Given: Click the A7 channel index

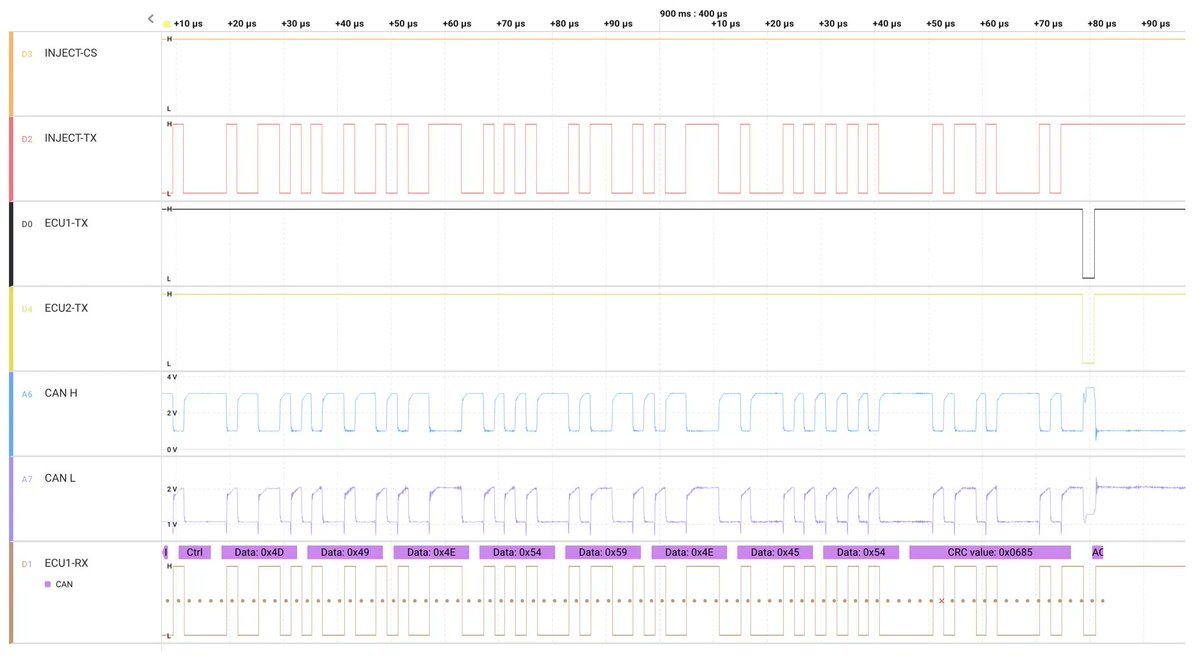Looking at the screenshot, I should pyautogui.click(x=27, y=479).
